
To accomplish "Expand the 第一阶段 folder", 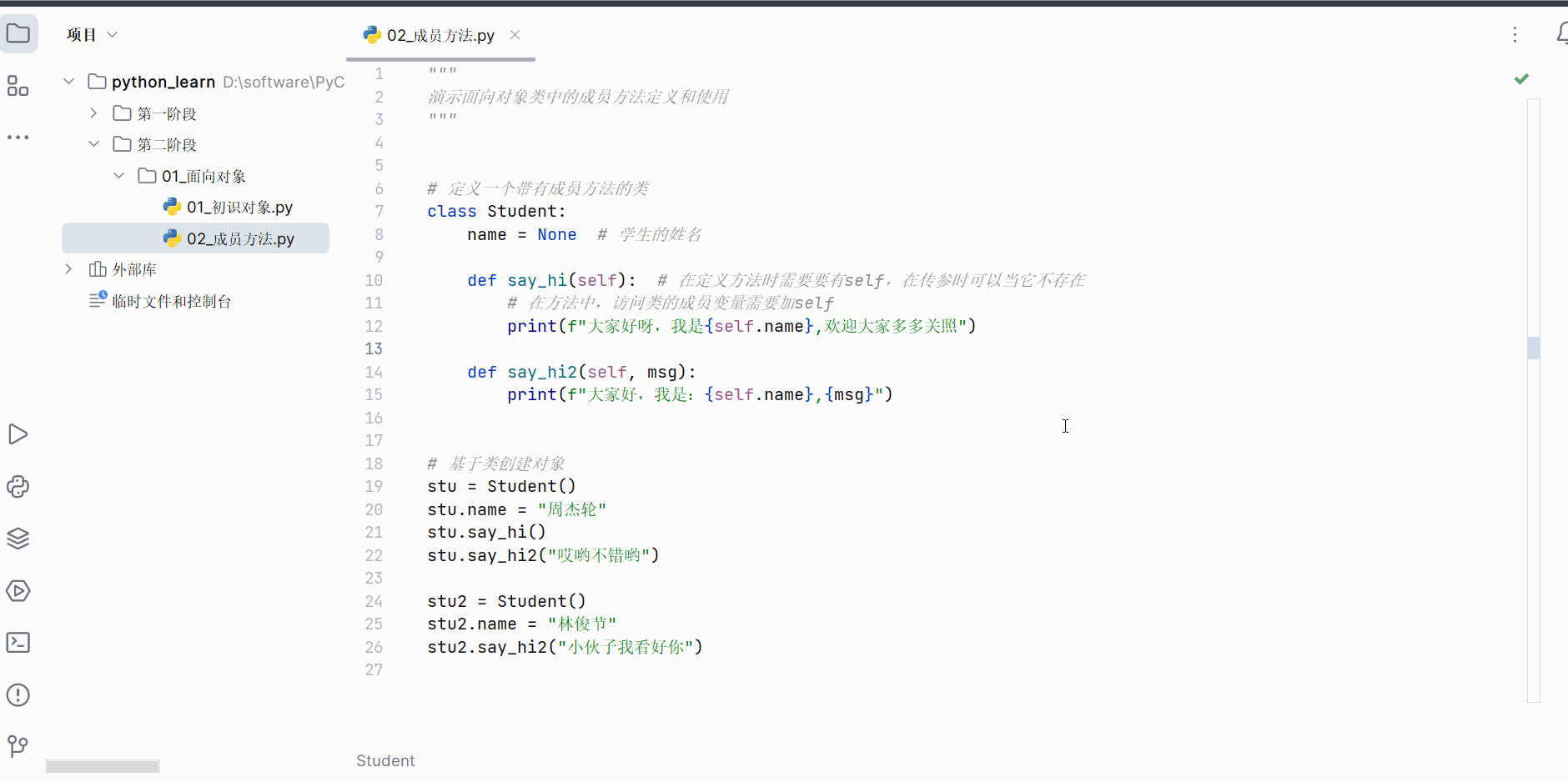I will point(93,113).
